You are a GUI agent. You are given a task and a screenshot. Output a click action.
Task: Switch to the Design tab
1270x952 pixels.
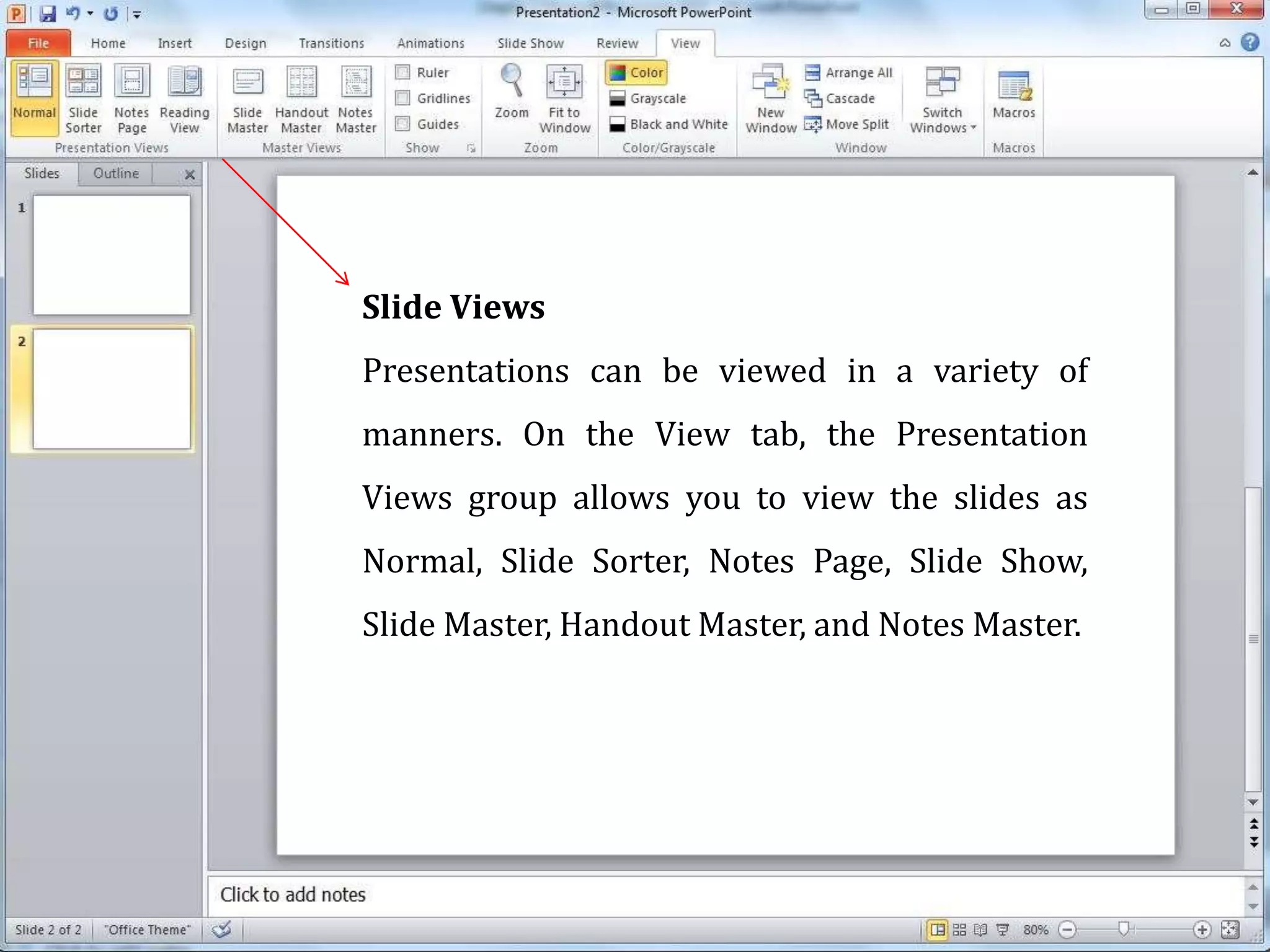click(x=246, y=43)
